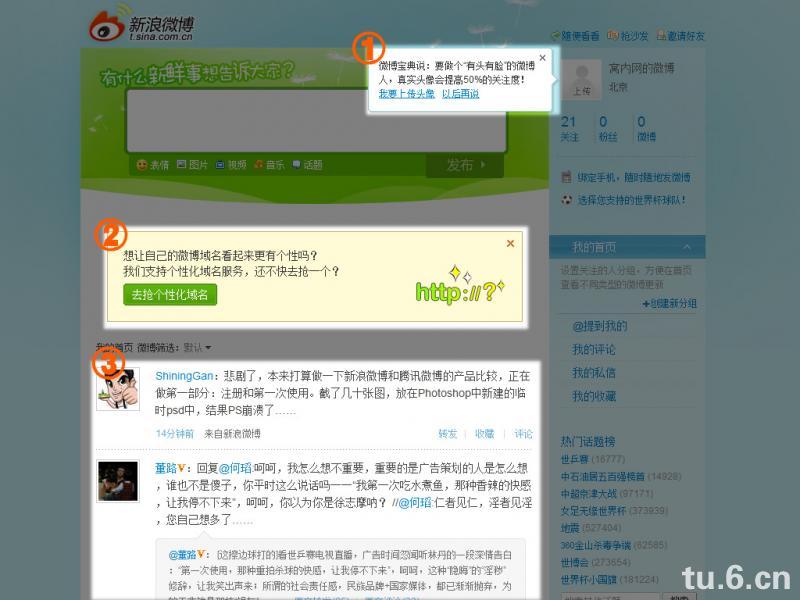This screenshot has height=600, width=800.
Task: Click 转发 on ShiningGan's post
Action: [447, 434]
